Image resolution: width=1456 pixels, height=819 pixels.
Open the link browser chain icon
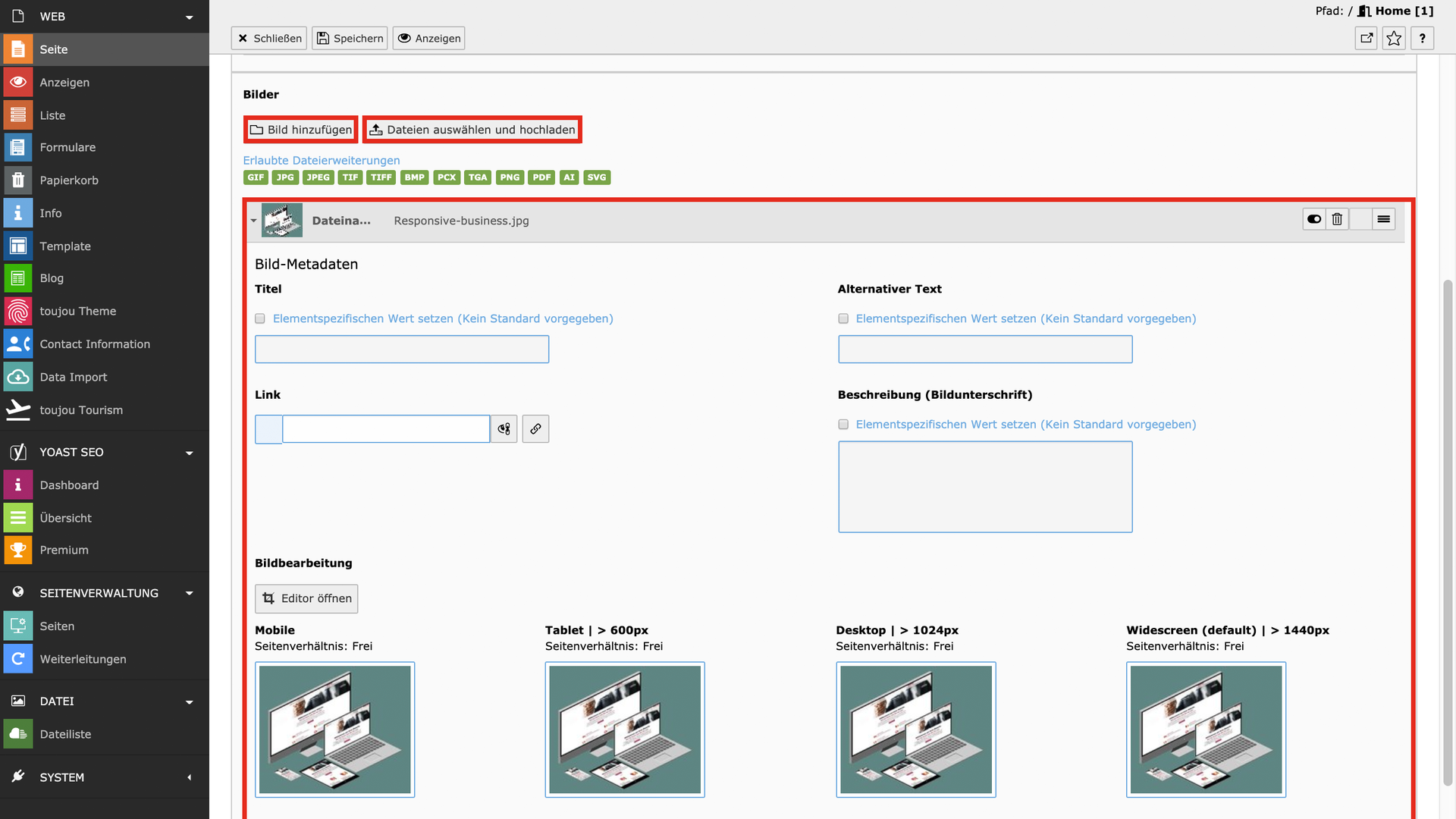pos(535,429)
